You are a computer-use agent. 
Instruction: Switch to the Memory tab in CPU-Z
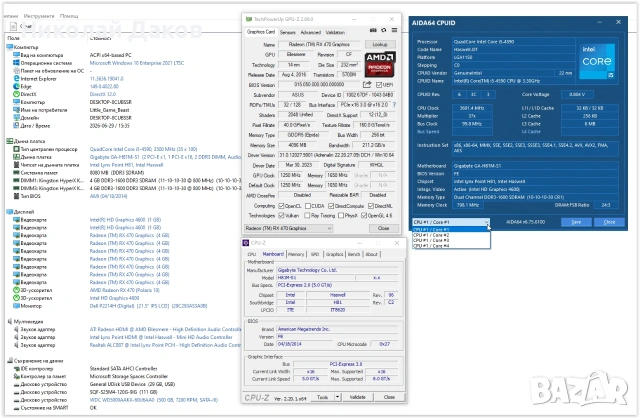click(x=296, y=254)
